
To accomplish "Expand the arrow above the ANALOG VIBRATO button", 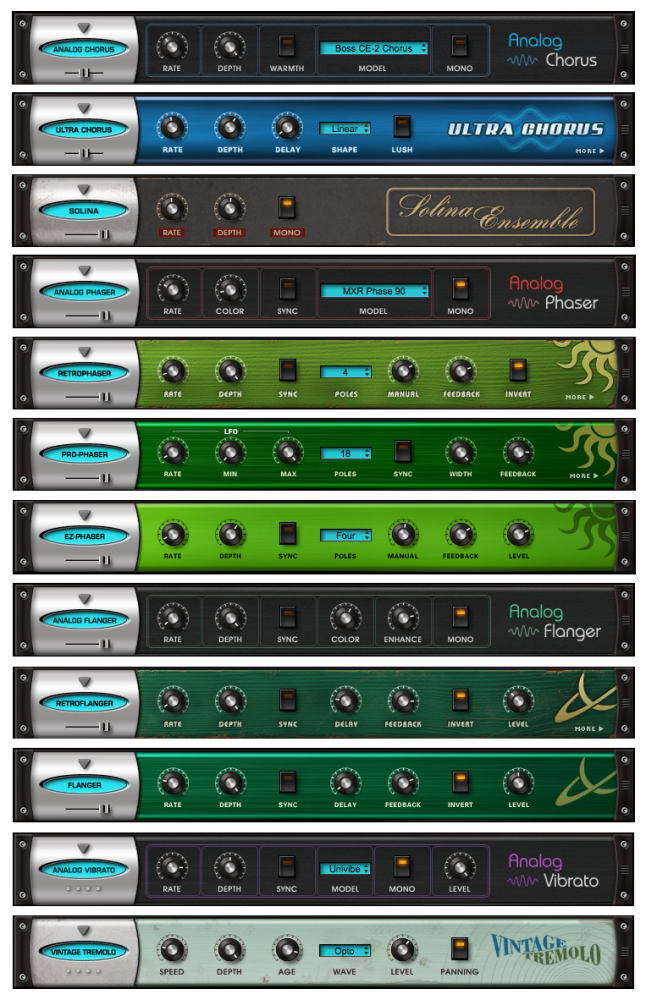I will pyautogui.click(x=84, y=849).
